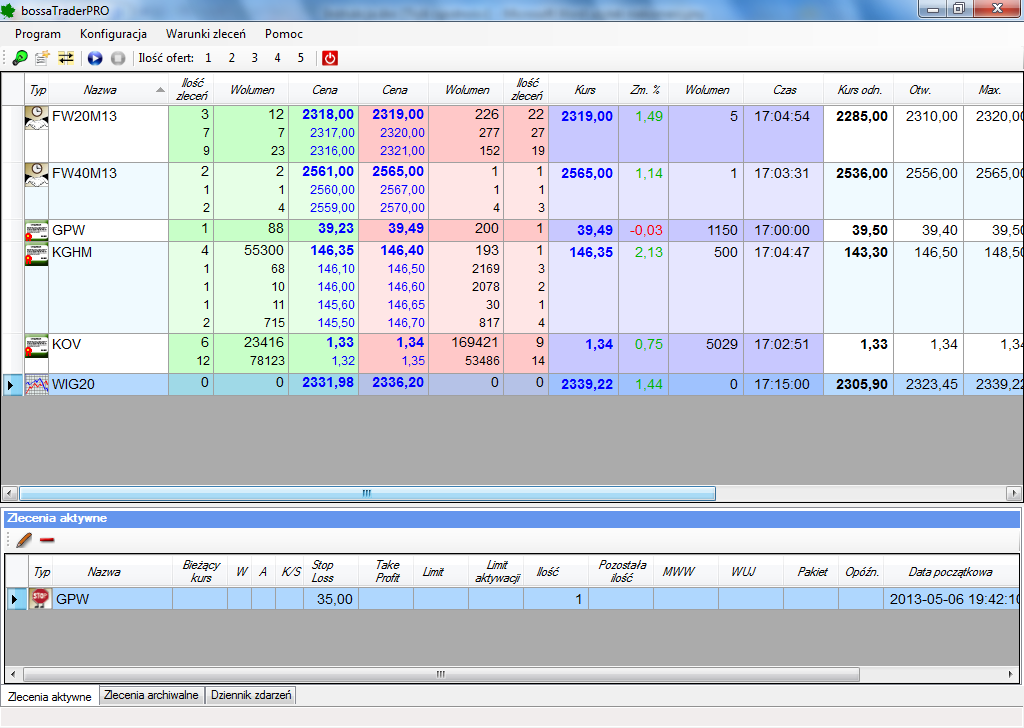Image resolution: width=1024 pixels, height=728 pixels.
Task: Click the FW20M13 futures type icon
Action: [x=37, y=118]
